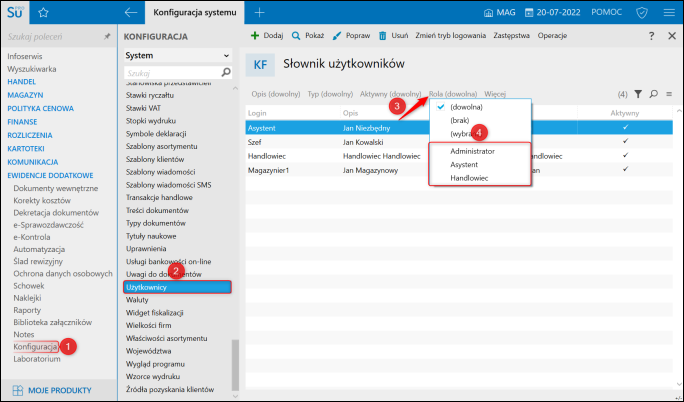Open Infoserwis
Image resolution: width=684 pixels, height=402 pixels.
[24, 56]
